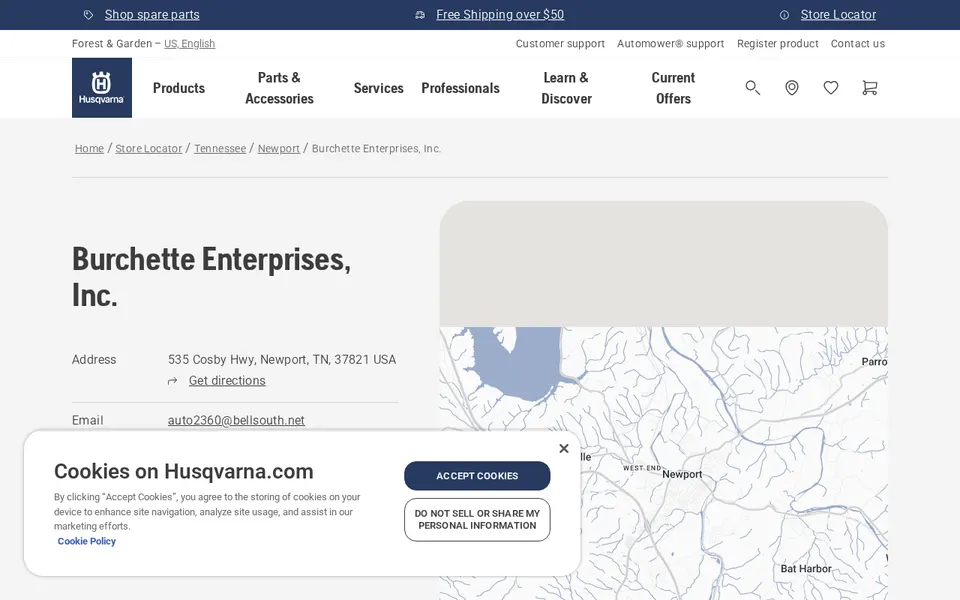This screenshot has width=960, height=600.
Task: Open the Cookie Policy link
Action: (x=86, y=541)
